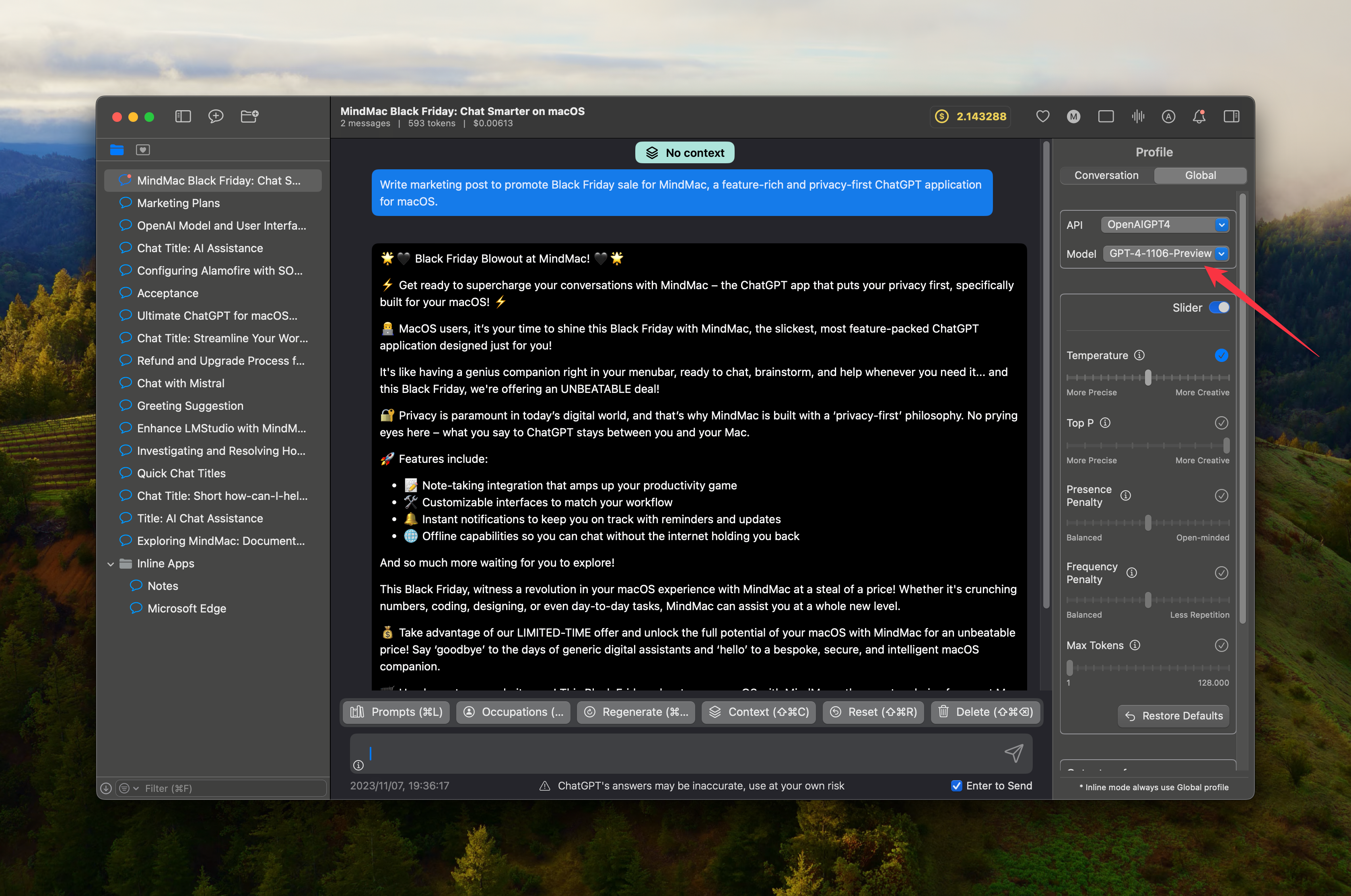This screenshot has width=1351, height=896.
Task: Enable the Max Tokens checkmark
Action: [1221, 645]
